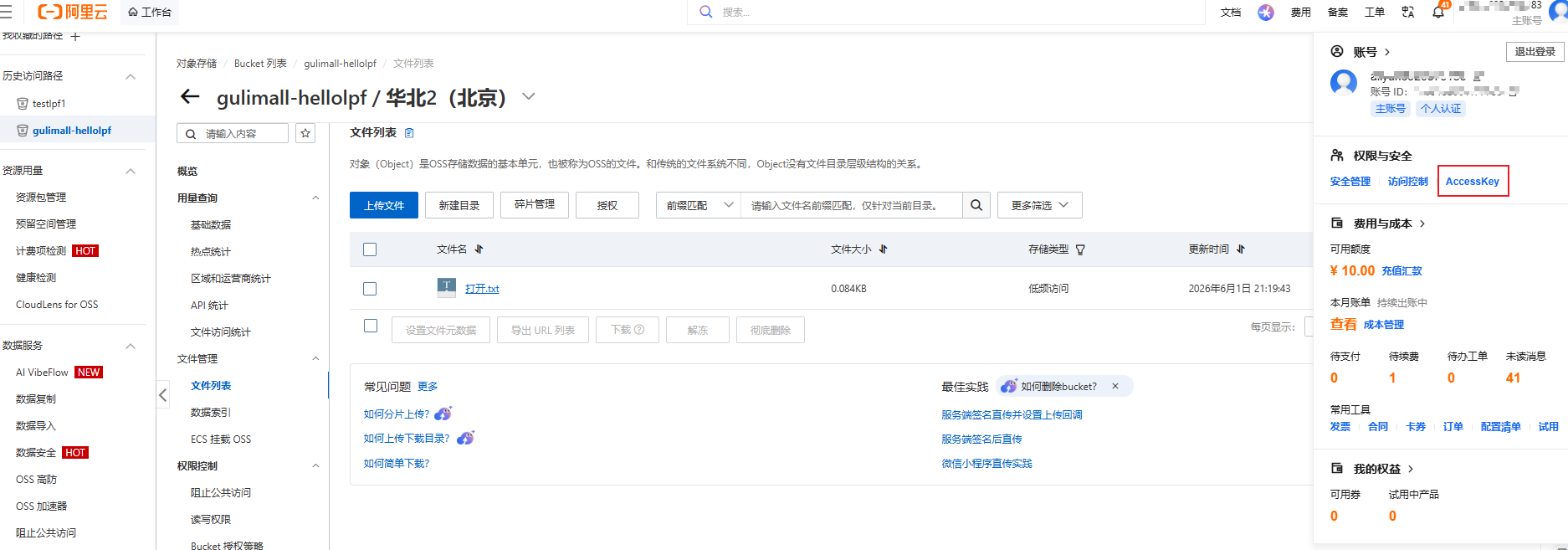
Task: Select the header select-all checkbox
Action: coord(370,249)
